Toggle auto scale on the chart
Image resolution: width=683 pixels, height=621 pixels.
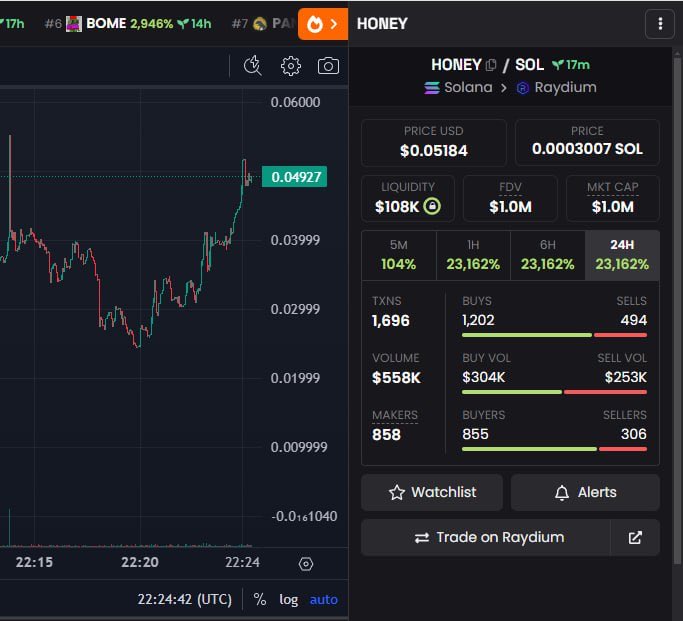(324, 600)
